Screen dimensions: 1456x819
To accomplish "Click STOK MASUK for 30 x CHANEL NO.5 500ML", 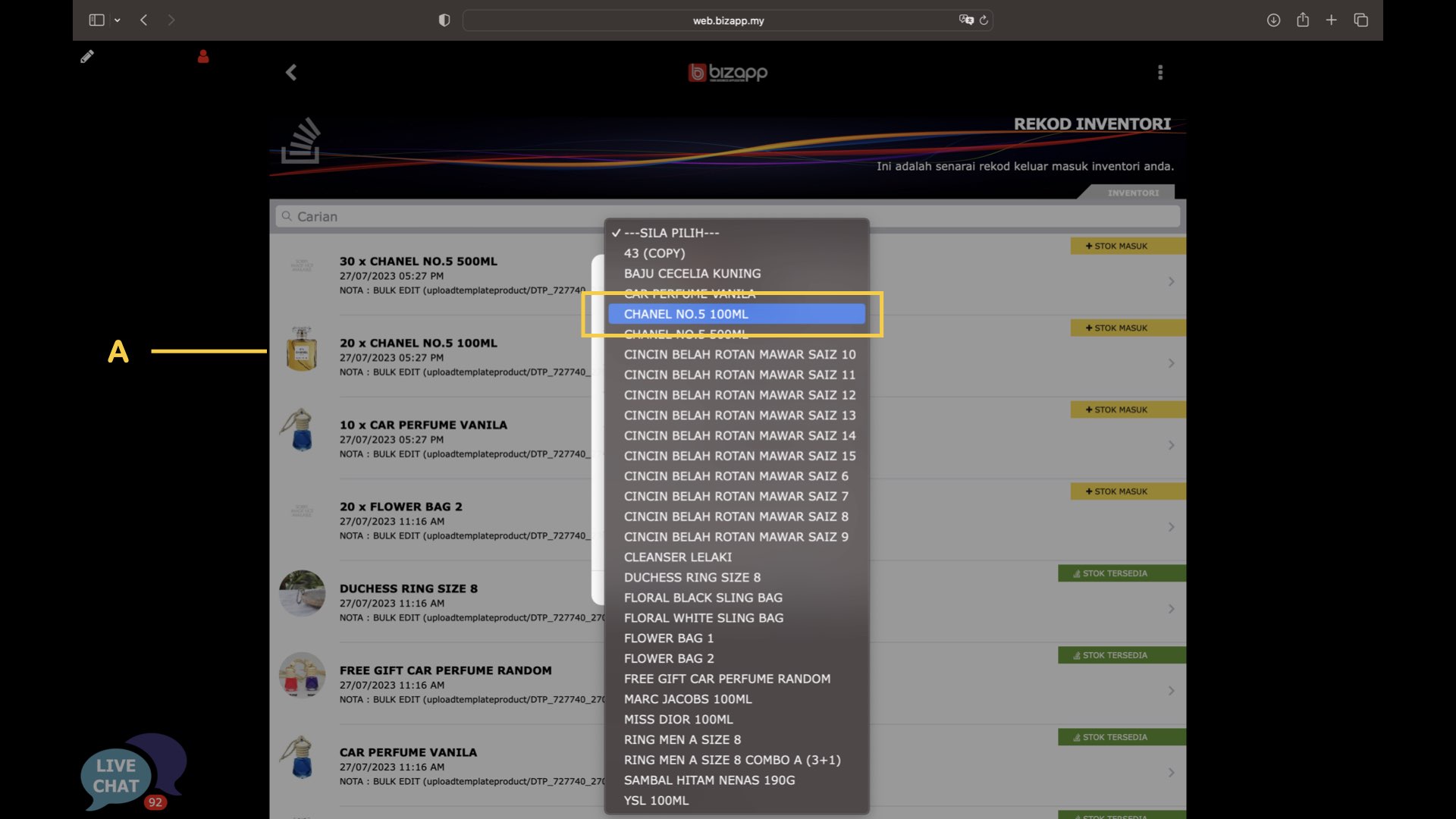I will pos(1128,246).
